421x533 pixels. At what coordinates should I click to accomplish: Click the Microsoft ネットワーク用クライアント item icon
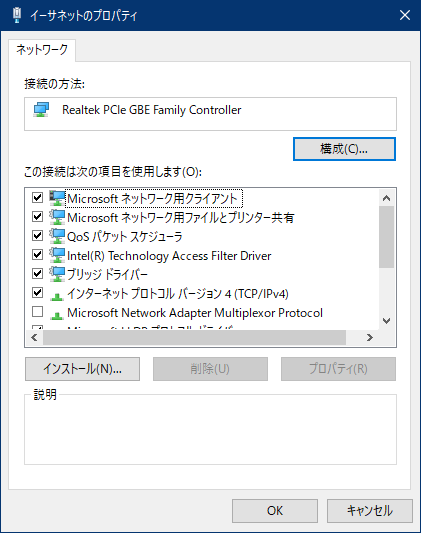point(57,198)
